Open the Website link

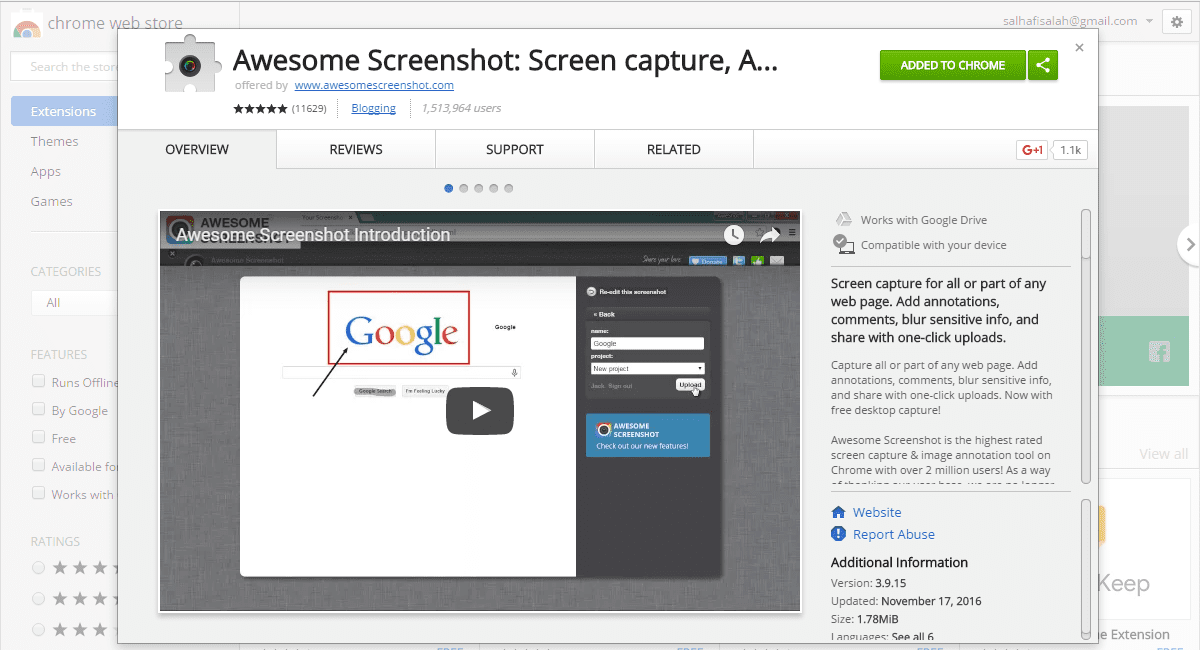(x=877, y=512)
